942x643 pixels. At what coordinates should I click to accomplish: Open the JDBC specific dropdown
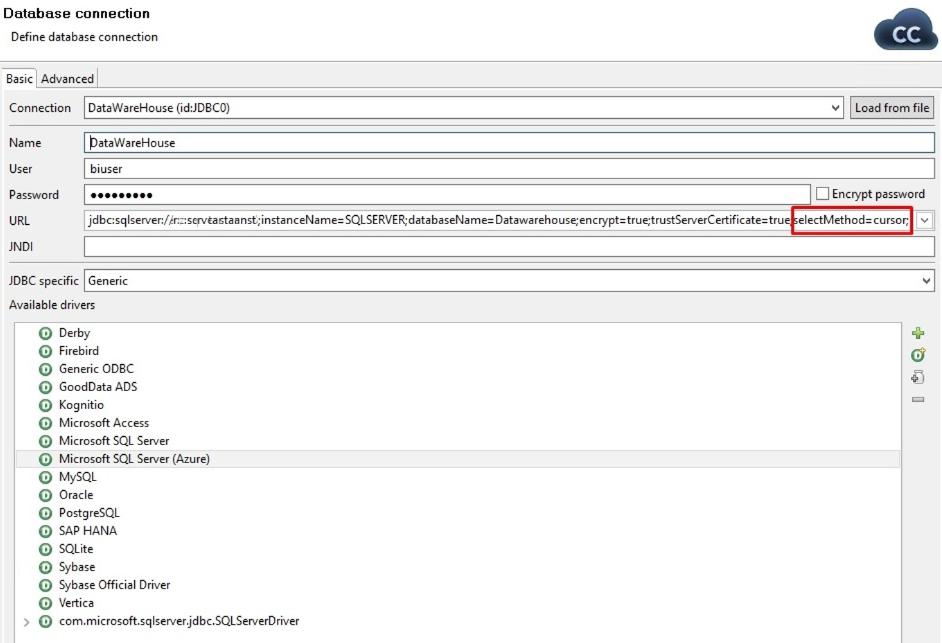925,281
